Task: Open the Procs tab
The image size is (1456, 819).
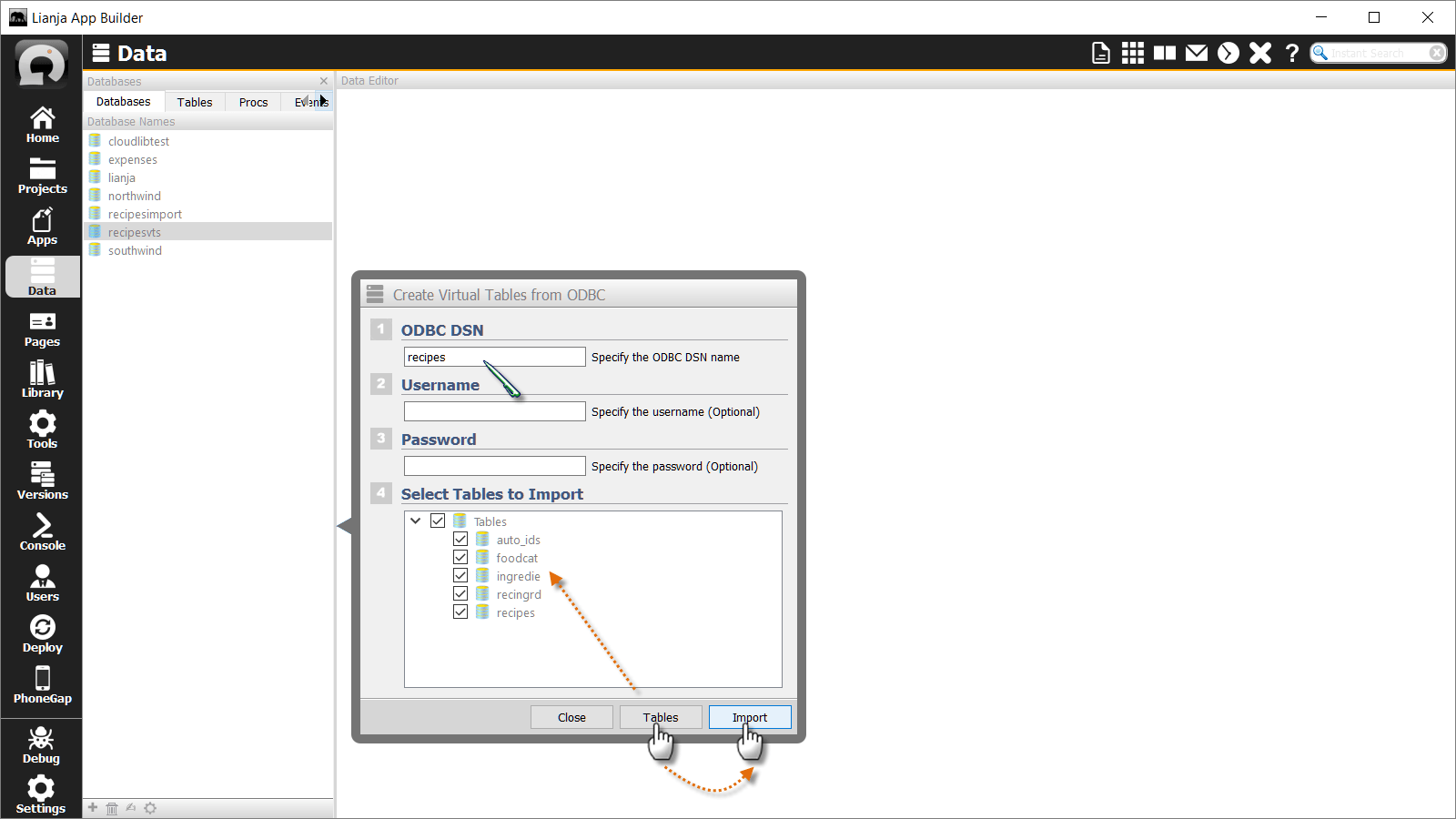Action: pos(252,101)
